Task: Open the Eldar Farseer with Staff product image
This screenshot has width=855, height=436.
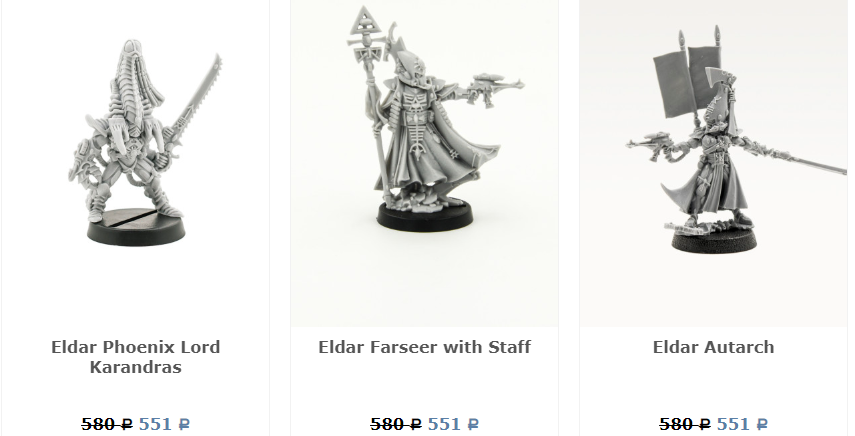Action: pyautogui.click(x=424, y=164)
